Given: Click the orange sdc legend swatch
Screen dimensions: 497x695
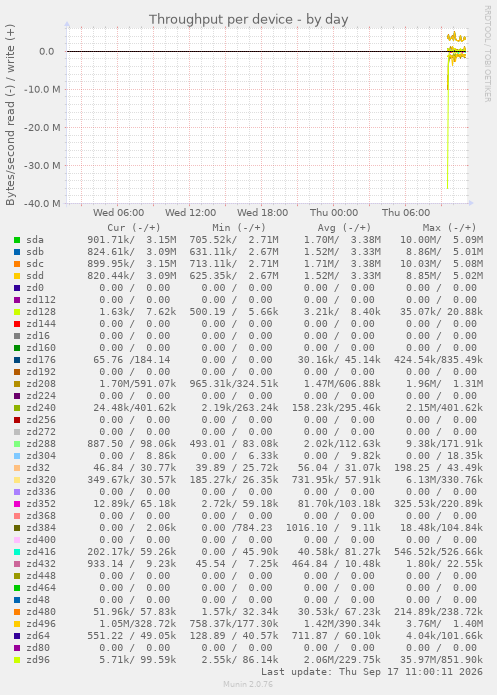Looking at the screenshot, I should point(17,264).
